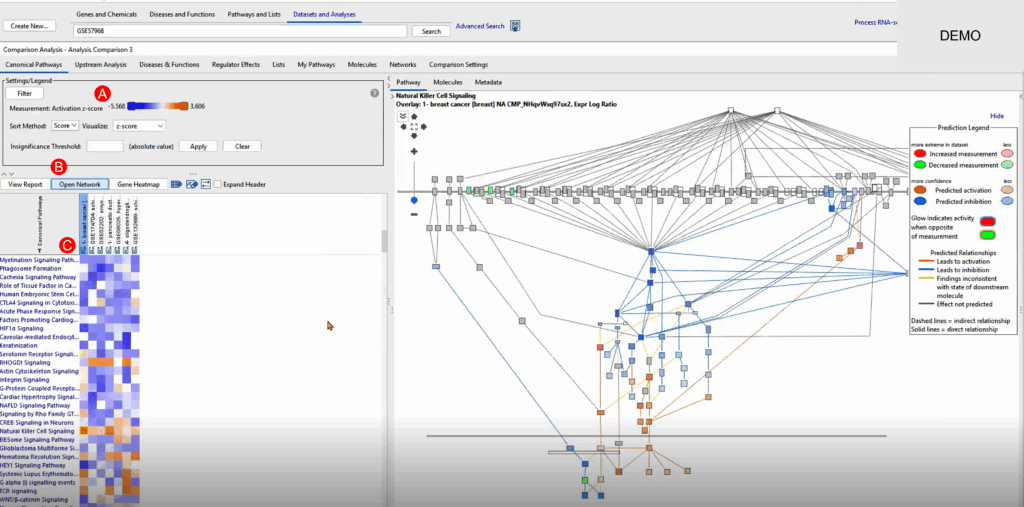The image size is (1024, 507).
Task: Select the Metadata sub-tab
Action: [488, 82]
